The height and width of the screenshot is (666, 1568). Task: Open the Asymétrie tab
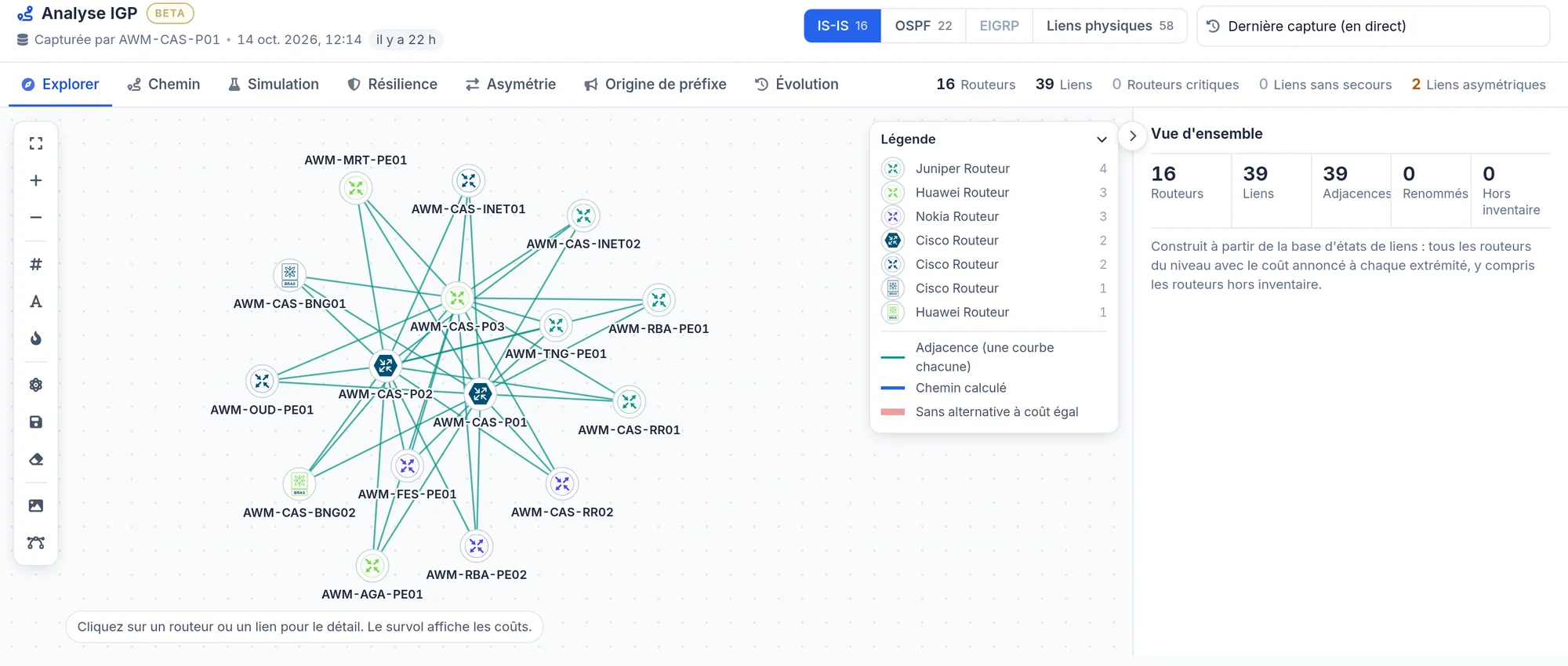[x=510, y=84]
